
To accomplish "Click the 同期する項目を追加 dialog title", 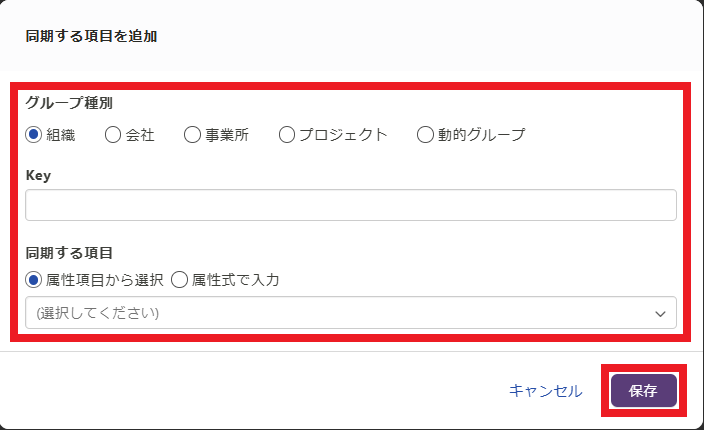I will click(x=91, y=36).
